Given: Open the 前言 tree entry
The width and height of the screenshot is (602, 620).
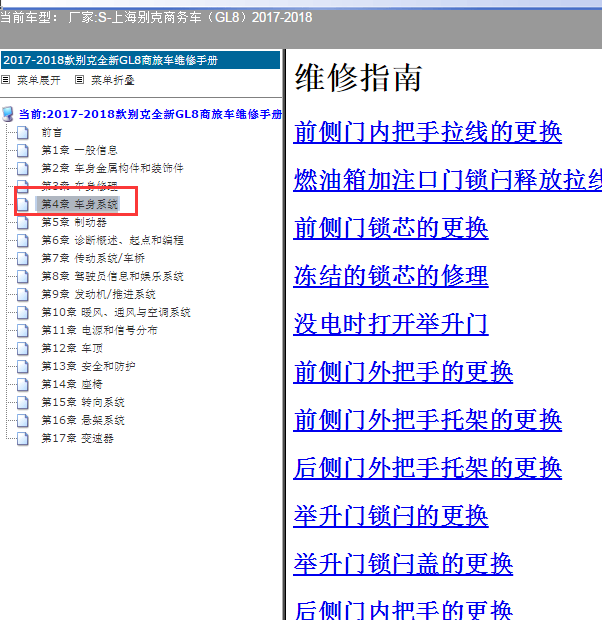Looking at the screenshot, I should point(52,132).
